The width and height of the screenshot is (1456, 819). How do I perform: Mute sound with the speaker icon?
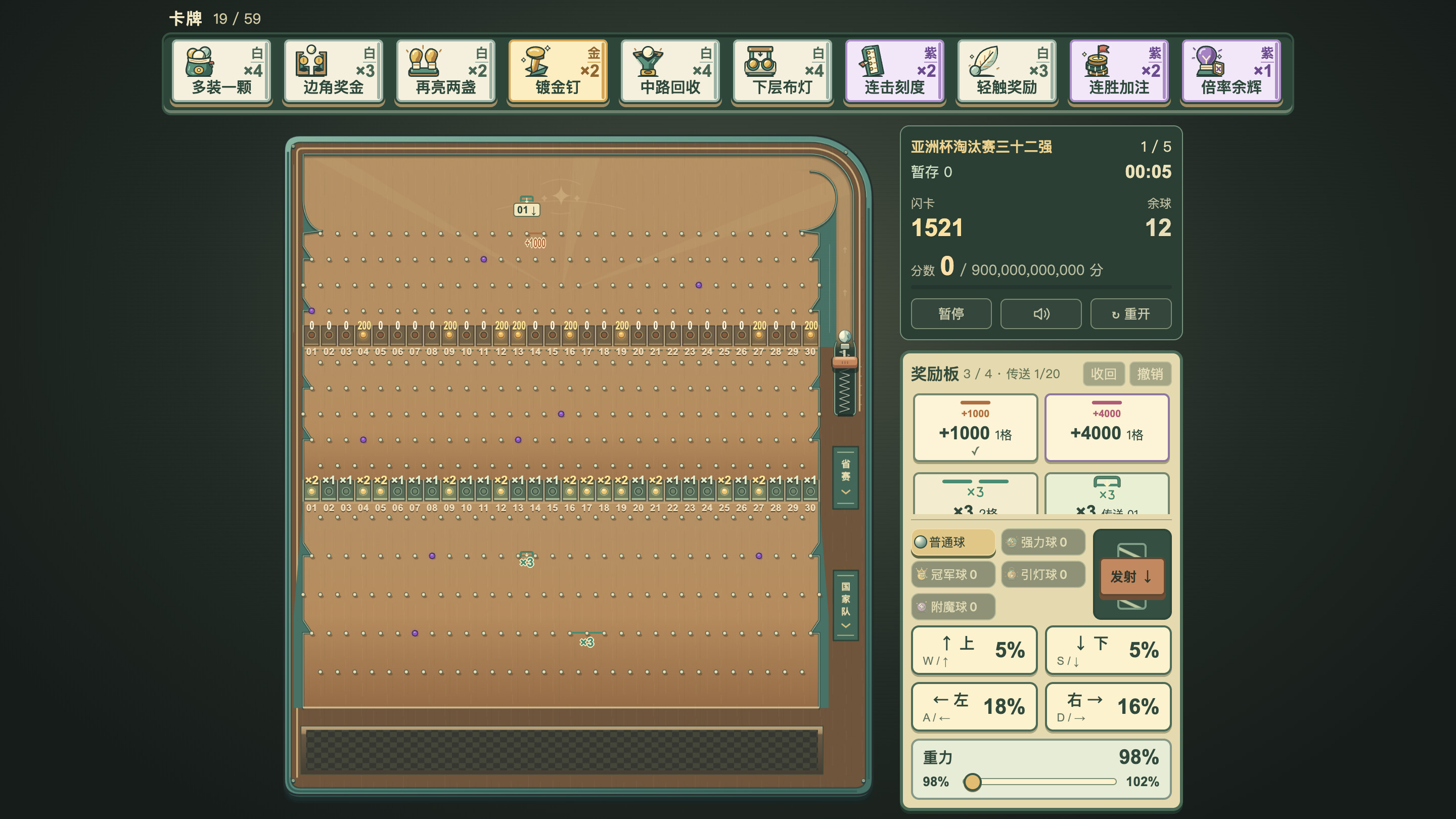tap(1041, 313)
